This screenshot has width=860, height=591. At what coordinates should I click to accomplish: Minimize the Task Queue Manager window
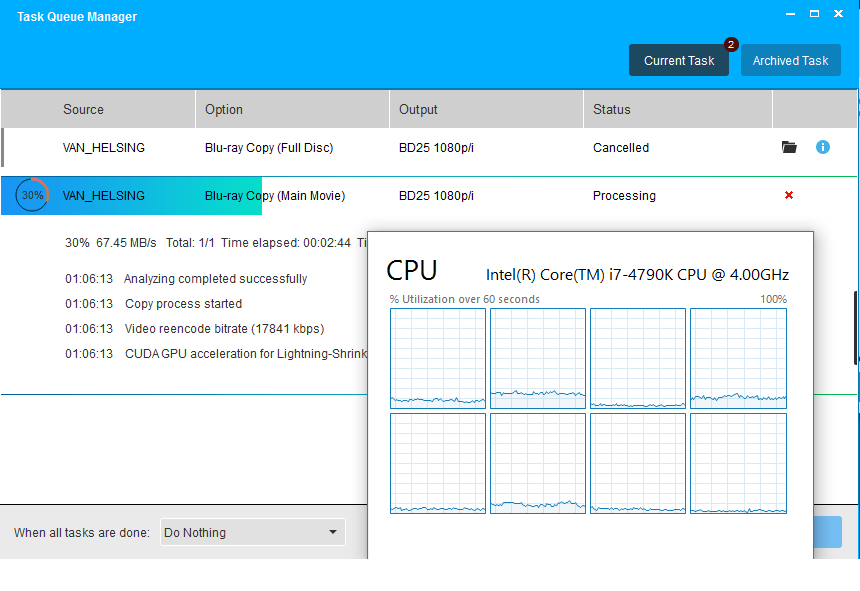787,14
